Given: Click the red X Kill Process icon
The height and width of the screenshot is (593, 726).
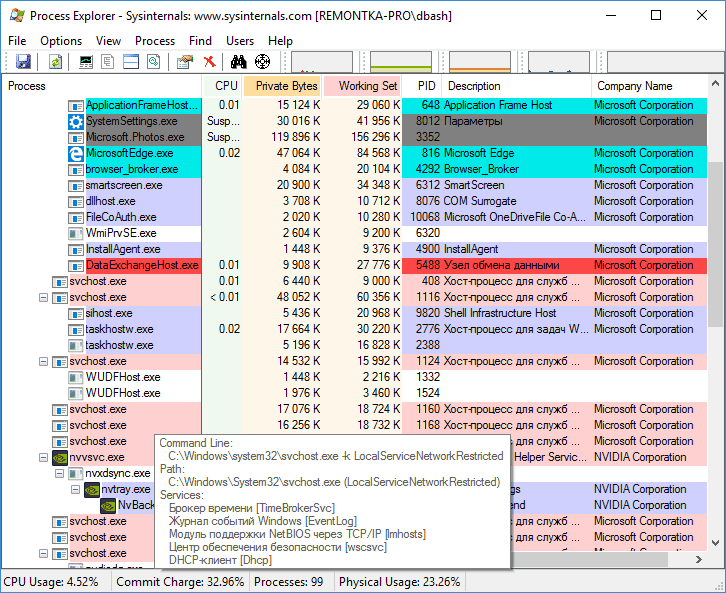Looking at the screenshot, I should 210,62.
